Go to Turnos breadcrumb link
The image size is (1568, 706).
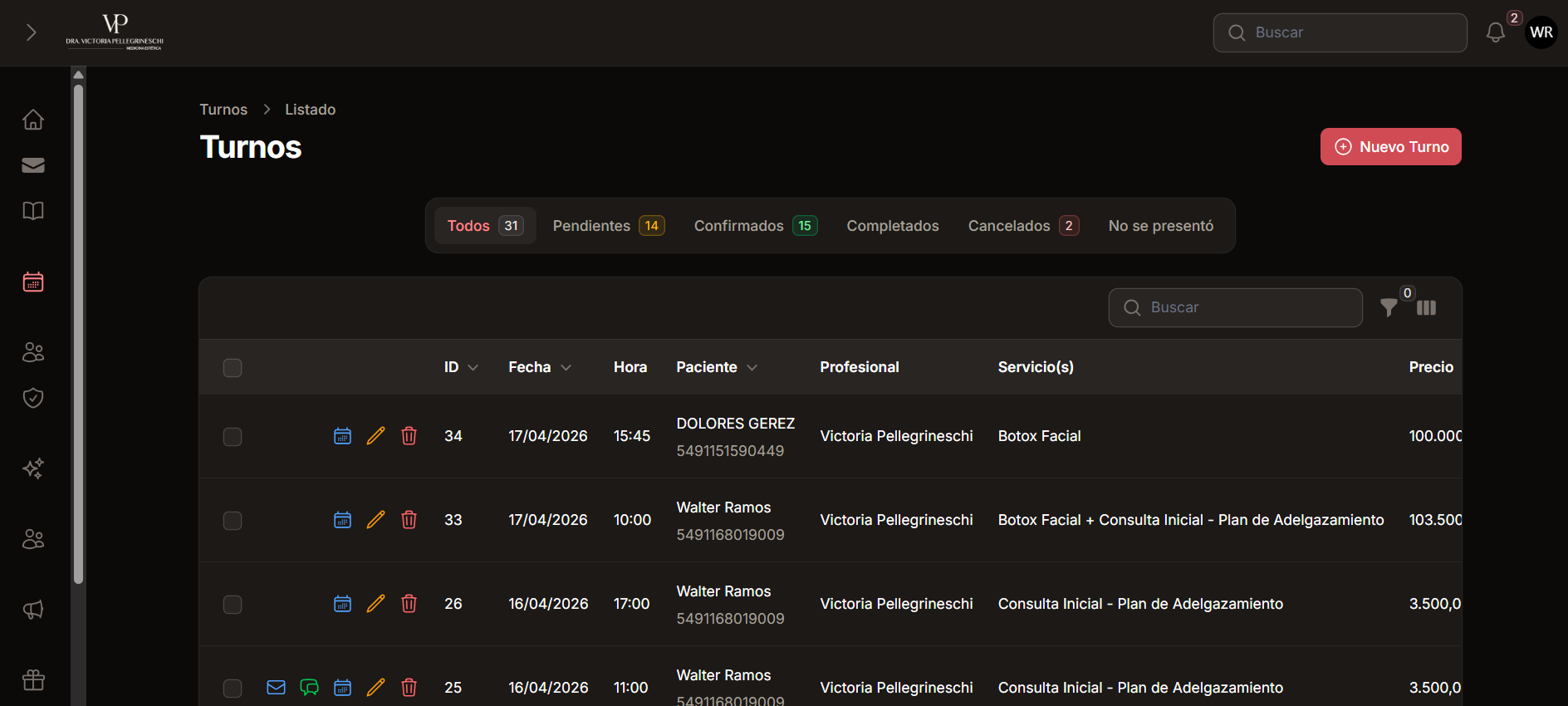(x=223, y=110)
